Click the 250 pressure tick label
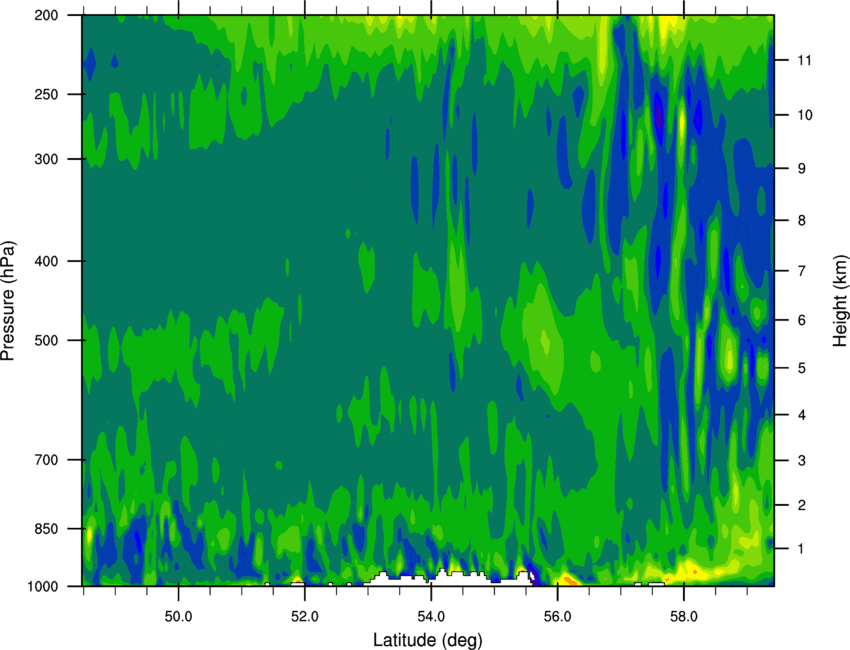 click(46, 94)
